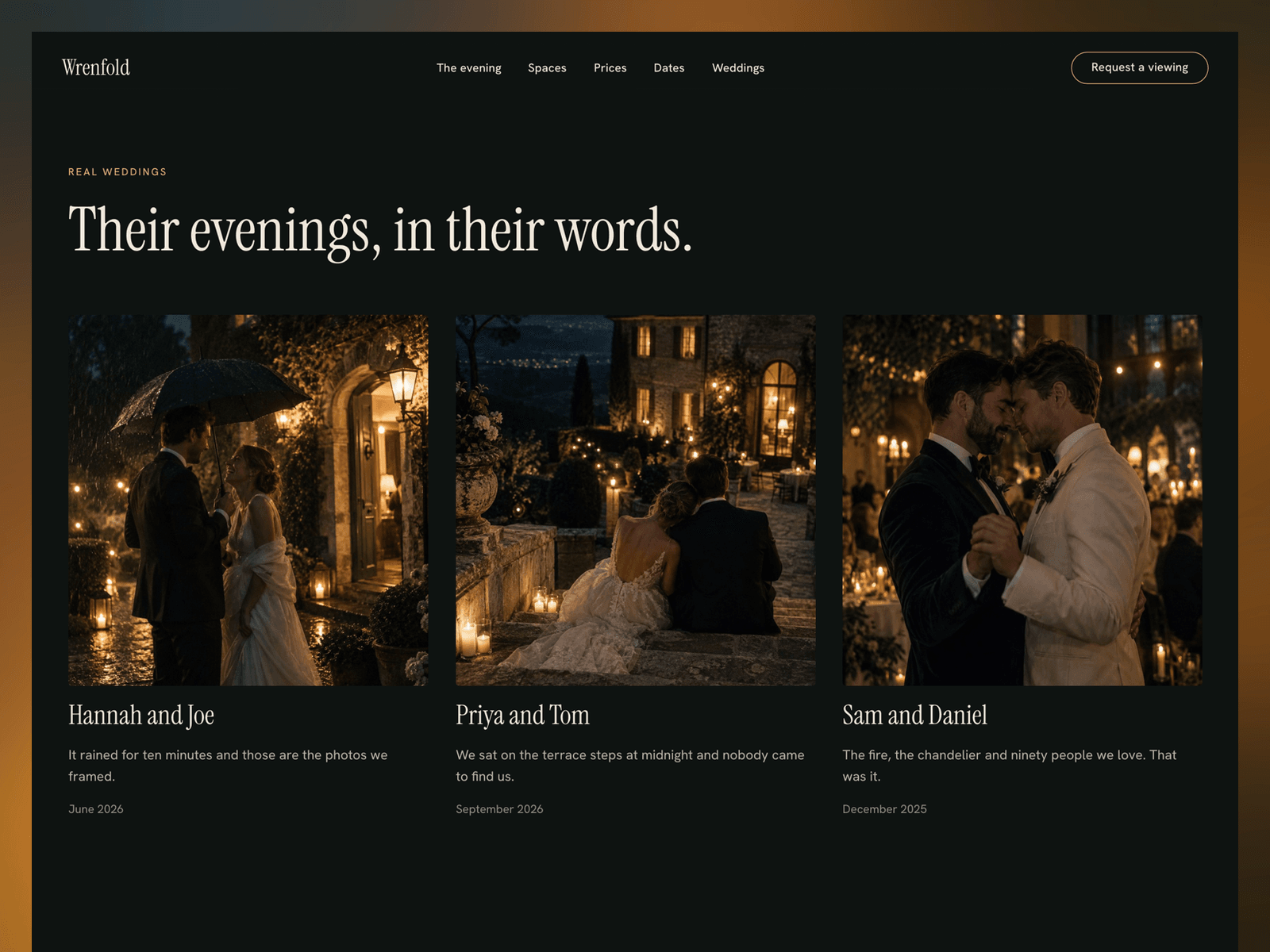Viewport: 1270px width, 952px height.
Task: Open Priya and Tom terrace steps photo
Action: (x=635, y=500)
